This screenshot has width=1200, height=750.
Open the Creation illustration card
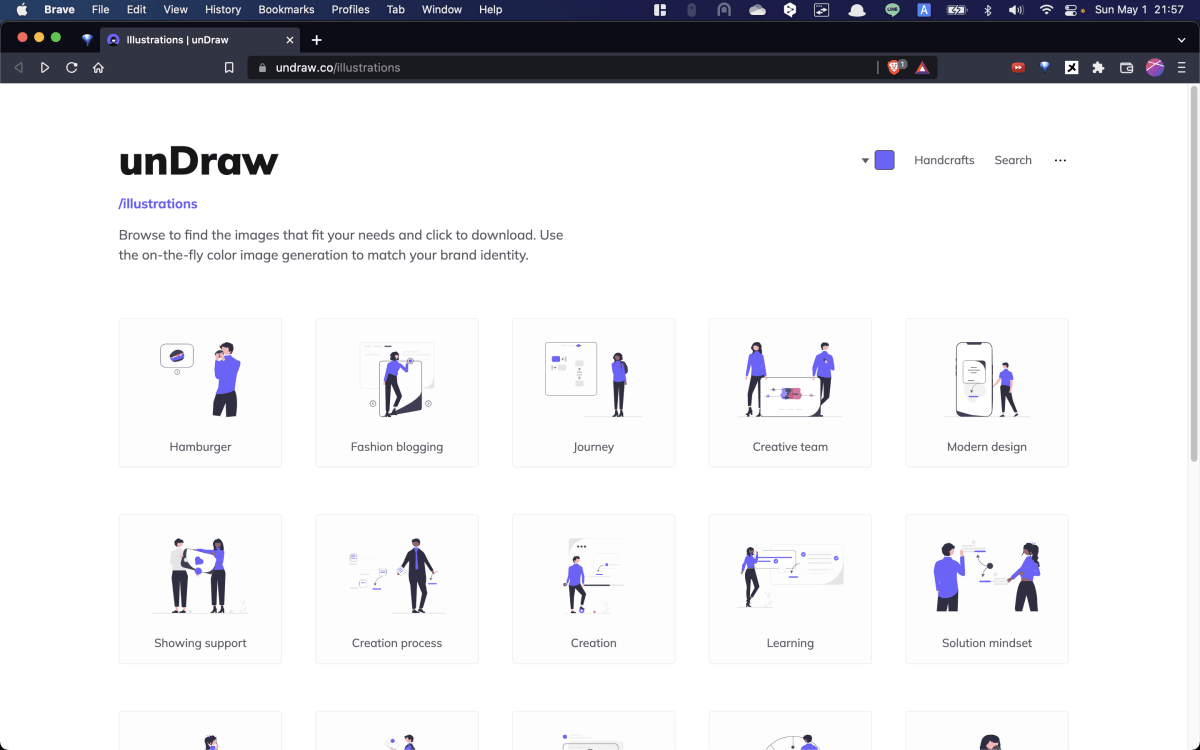tap(594, 589)
